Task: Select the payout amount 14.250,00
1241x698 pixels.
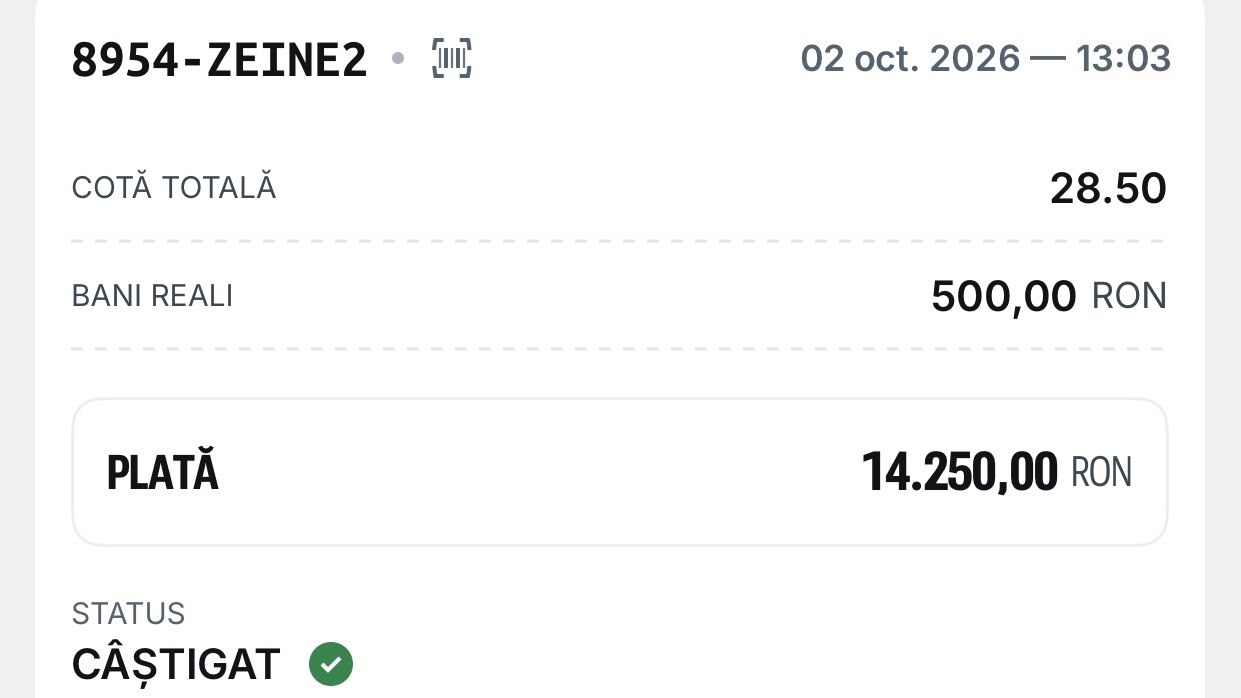Action: click(x=960, y=473)
